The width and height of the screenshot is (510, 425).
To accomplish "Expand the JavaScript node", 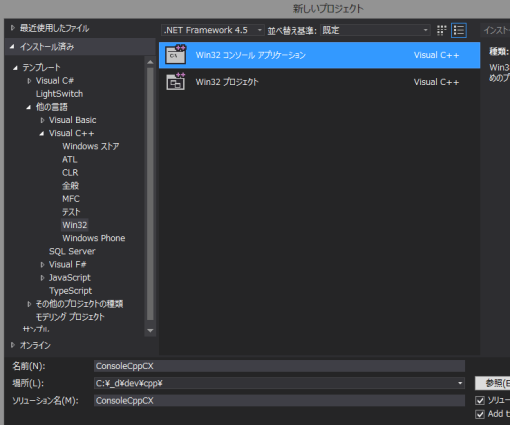I will click(42, 278).
